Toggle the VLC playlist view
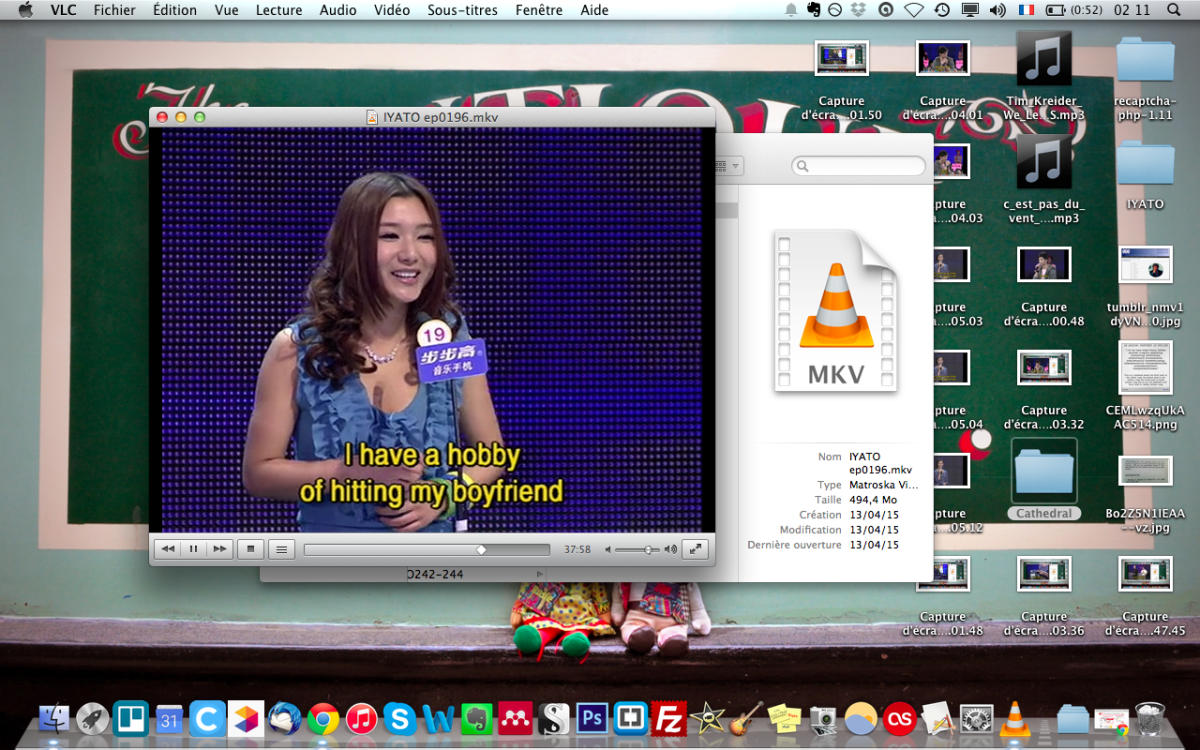 [x=282, y=549]
